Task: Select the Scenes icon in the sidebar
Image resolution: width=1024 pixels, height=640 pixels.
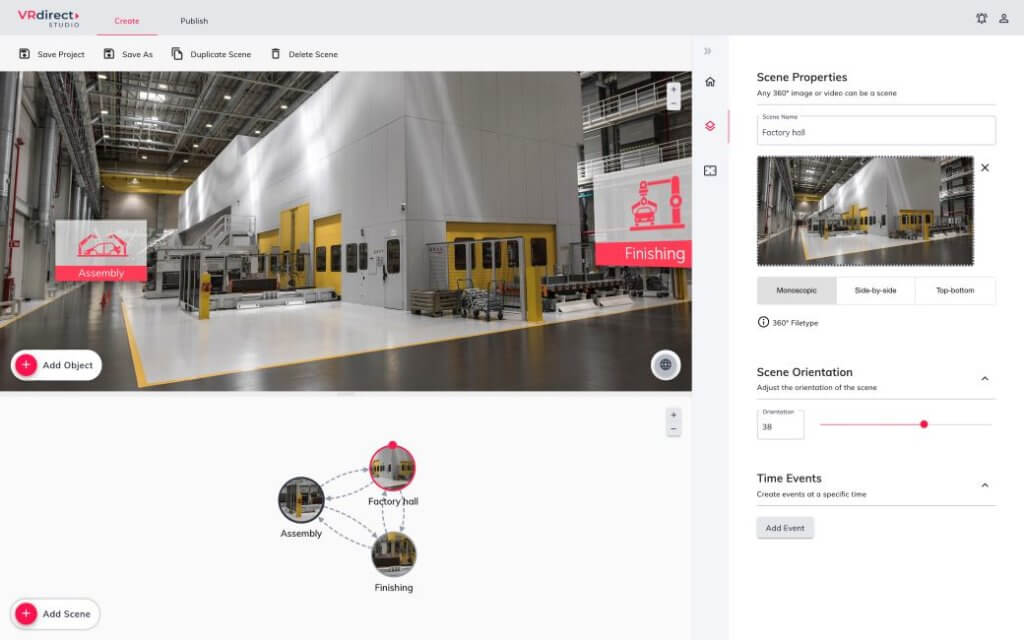Action: [710, 127]
